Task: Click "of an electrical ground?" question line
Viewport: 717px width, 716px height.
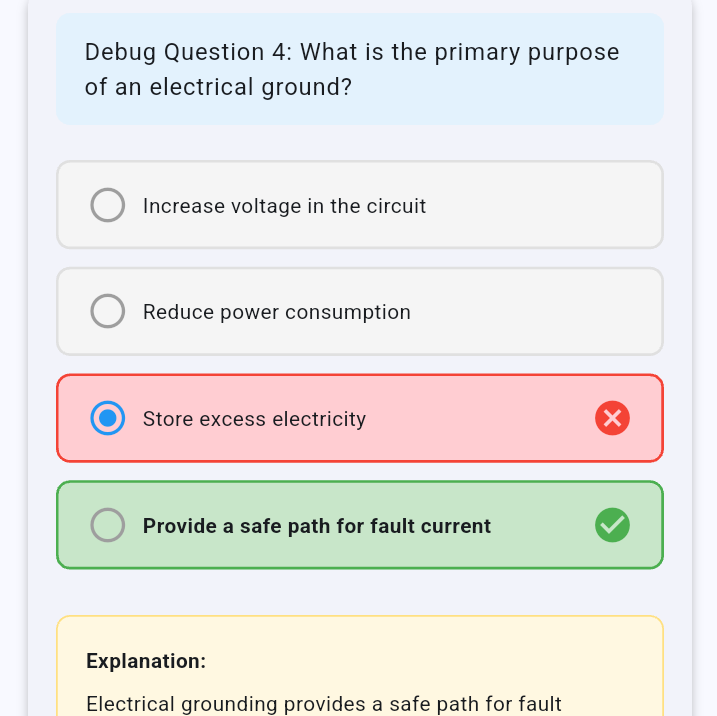Action: 218,88
